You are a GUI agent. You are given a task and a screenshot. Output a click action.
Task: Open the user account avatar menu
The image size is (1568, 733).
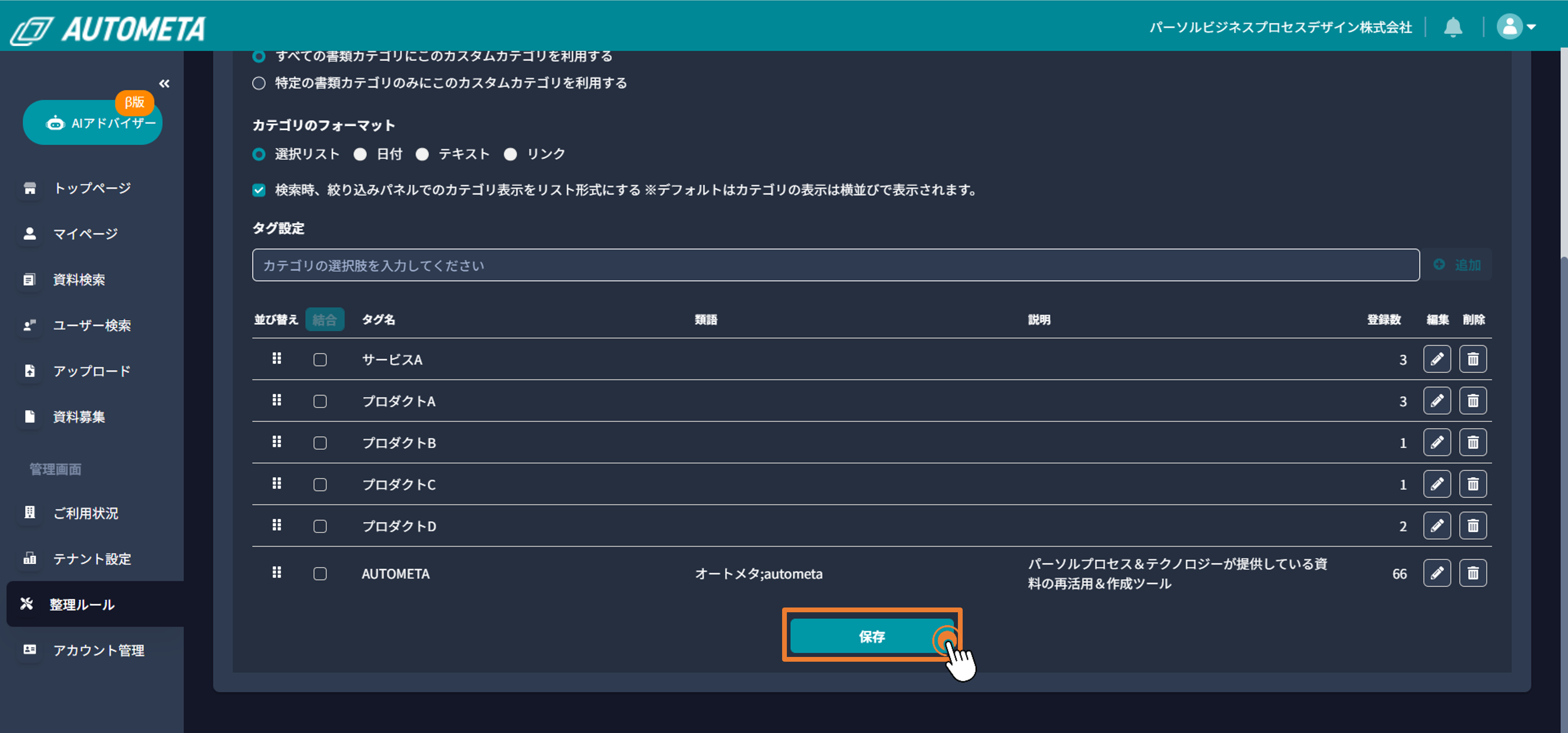point(1516,27)
